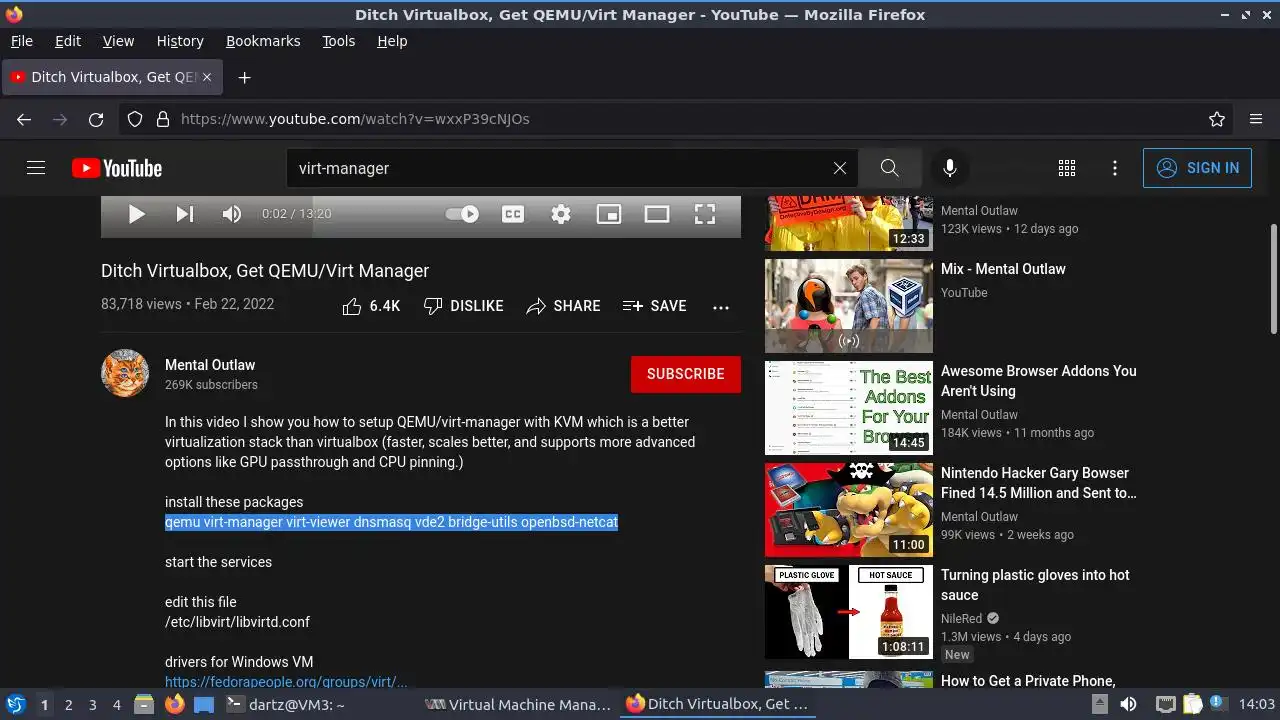
Task: Launch file manager from taskbar
Action: (144, 705)
